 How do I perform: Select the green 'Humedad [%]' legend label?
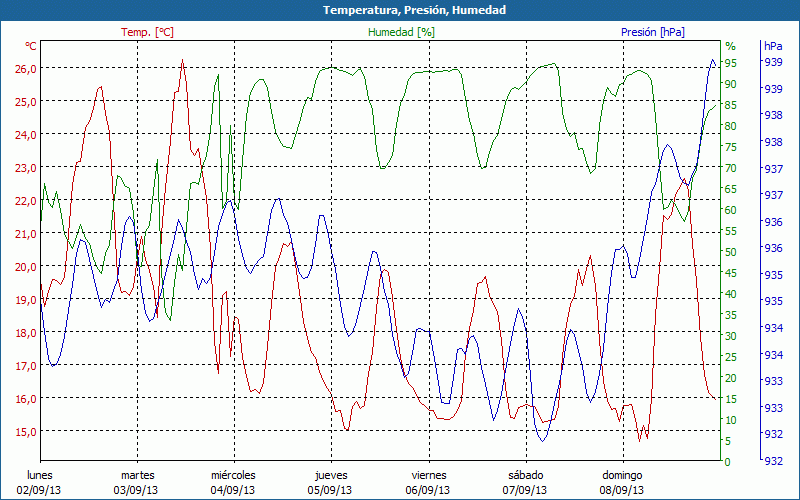pos(402,32)
